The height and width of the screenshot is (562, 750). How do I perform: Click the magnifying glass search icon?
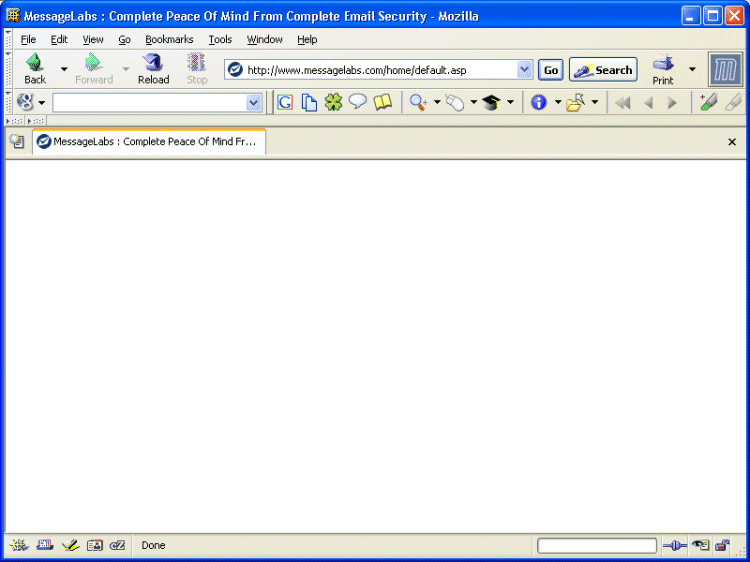(x=418, y=102)
